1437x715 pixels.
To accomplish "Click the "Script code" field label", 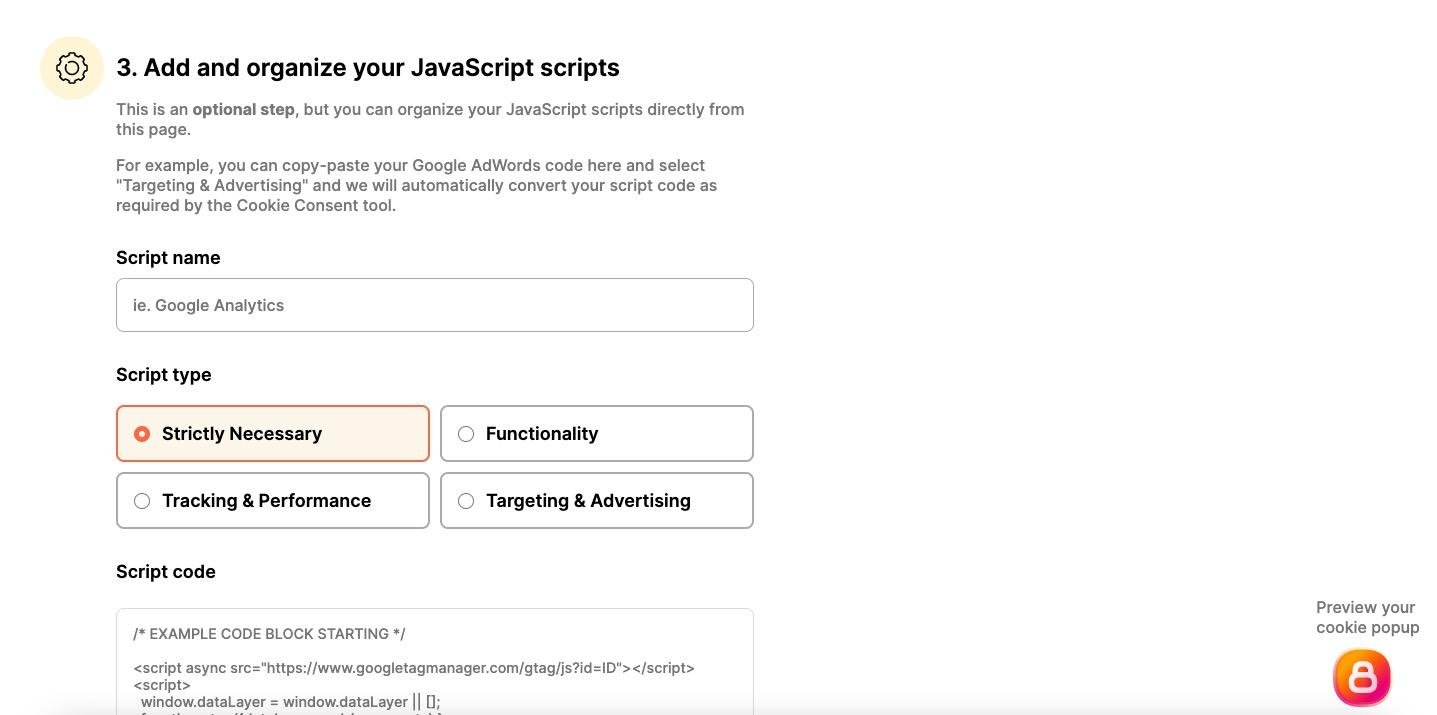I will coord(166,572).
